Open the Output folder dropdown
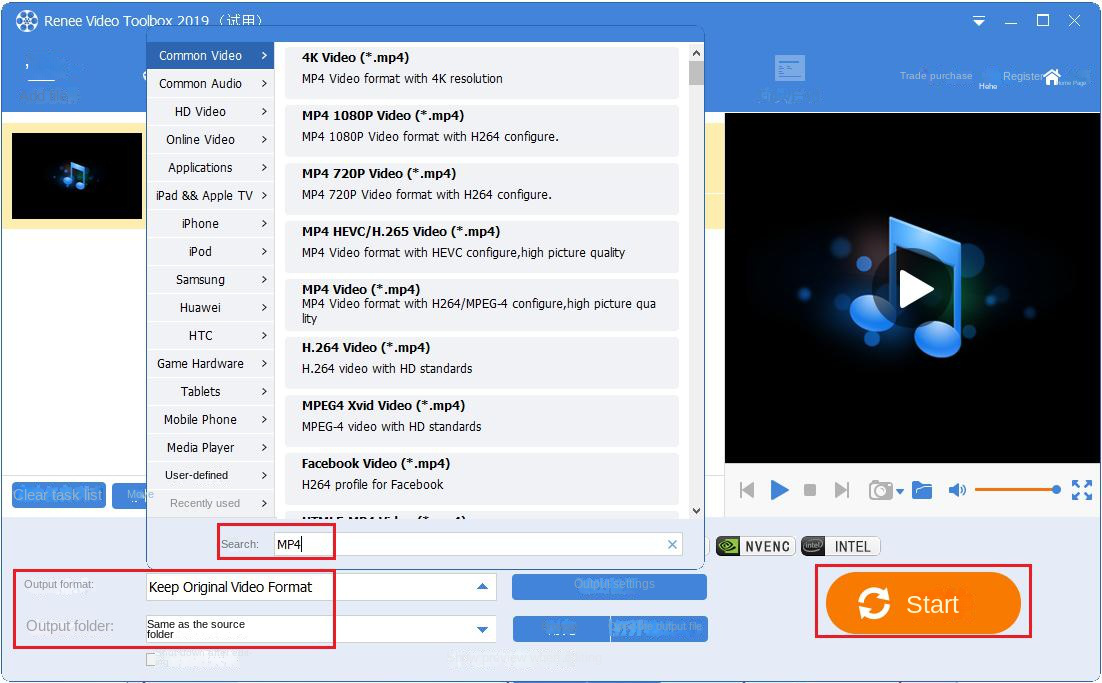 [484, 628]
